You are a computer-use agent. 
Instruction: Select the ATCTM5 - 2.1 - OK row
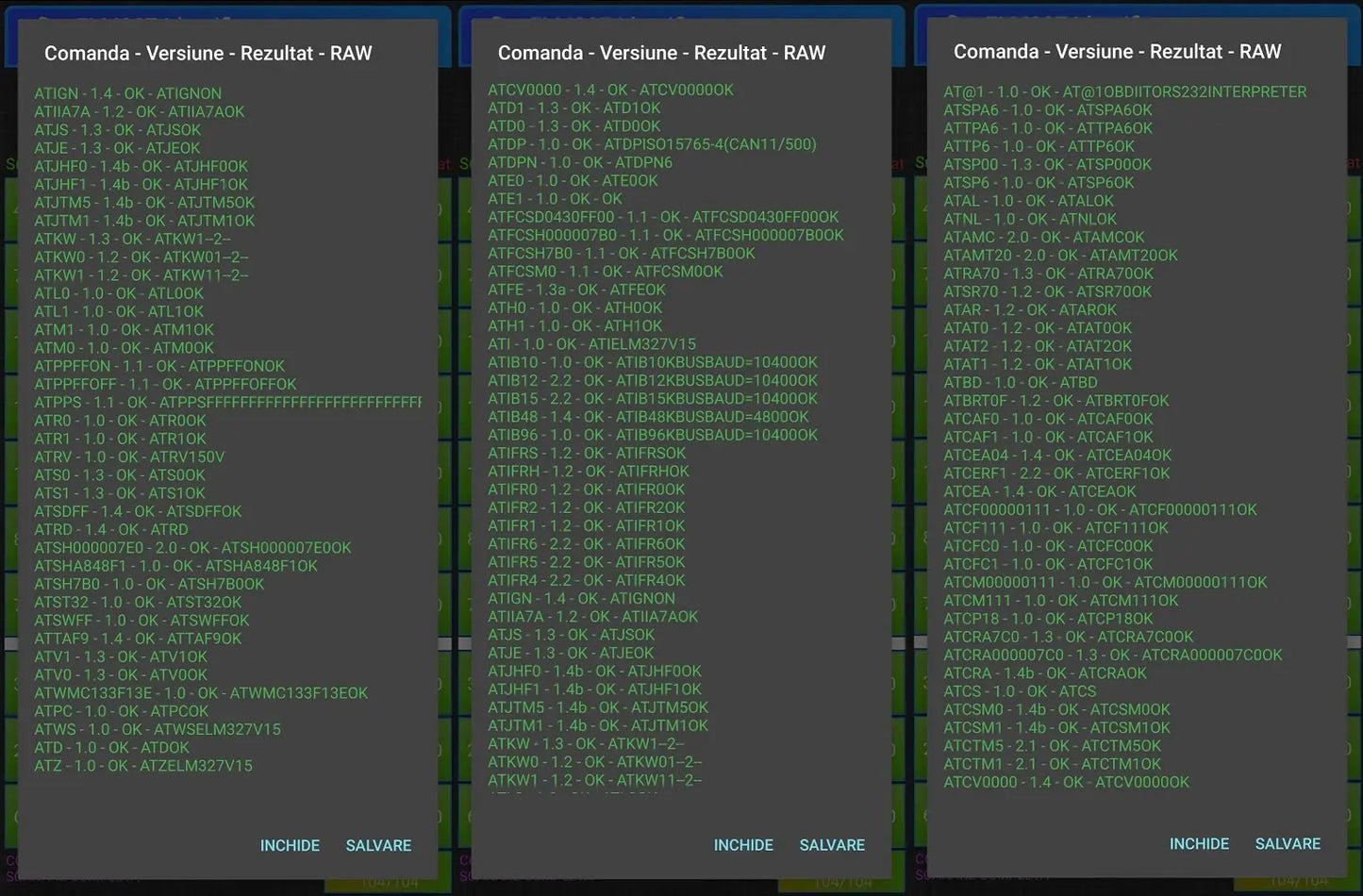[x=1055, y=746]
